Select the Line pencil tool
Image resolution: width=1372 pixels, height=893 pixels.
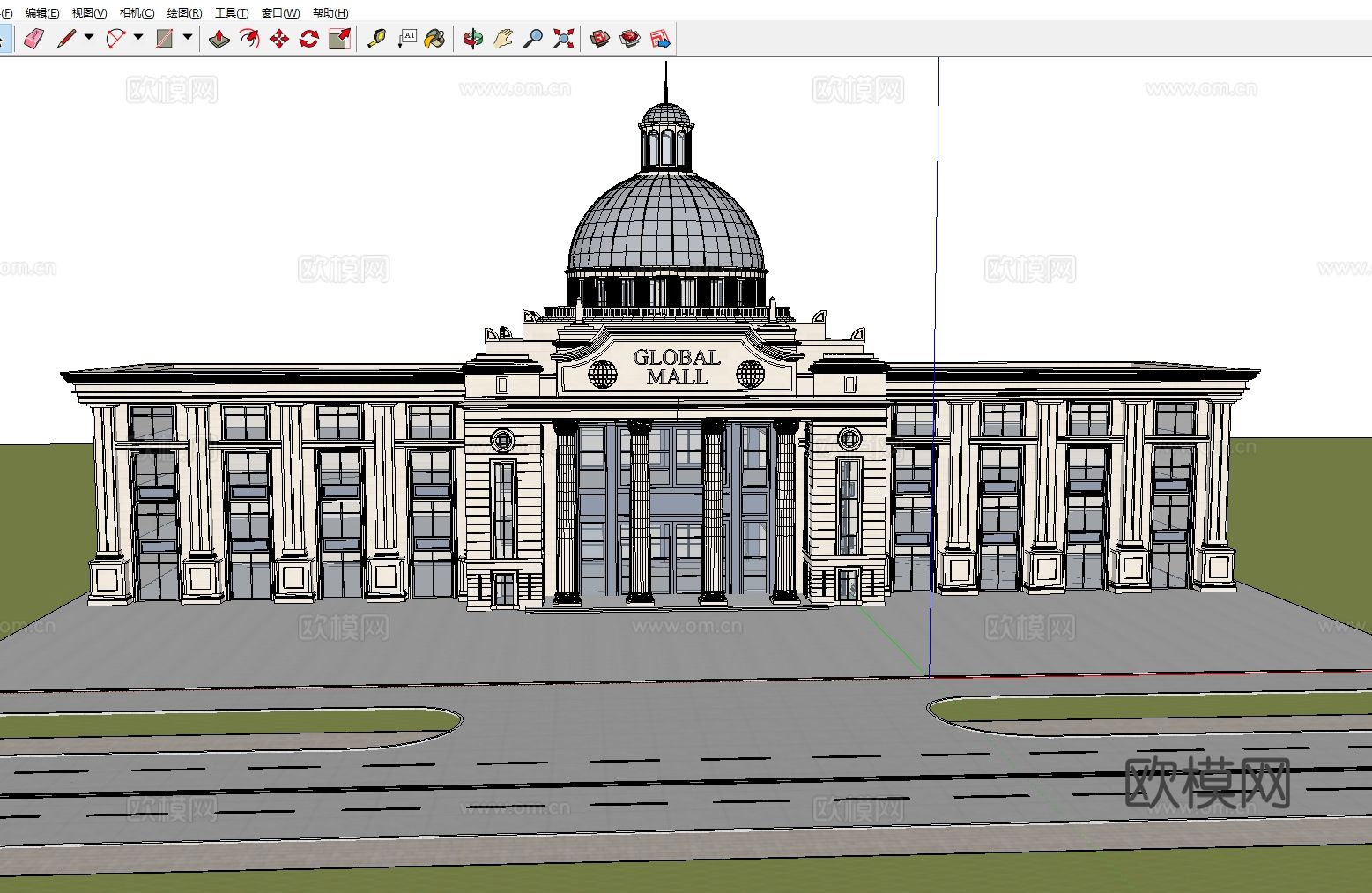[x=66, y=39]
